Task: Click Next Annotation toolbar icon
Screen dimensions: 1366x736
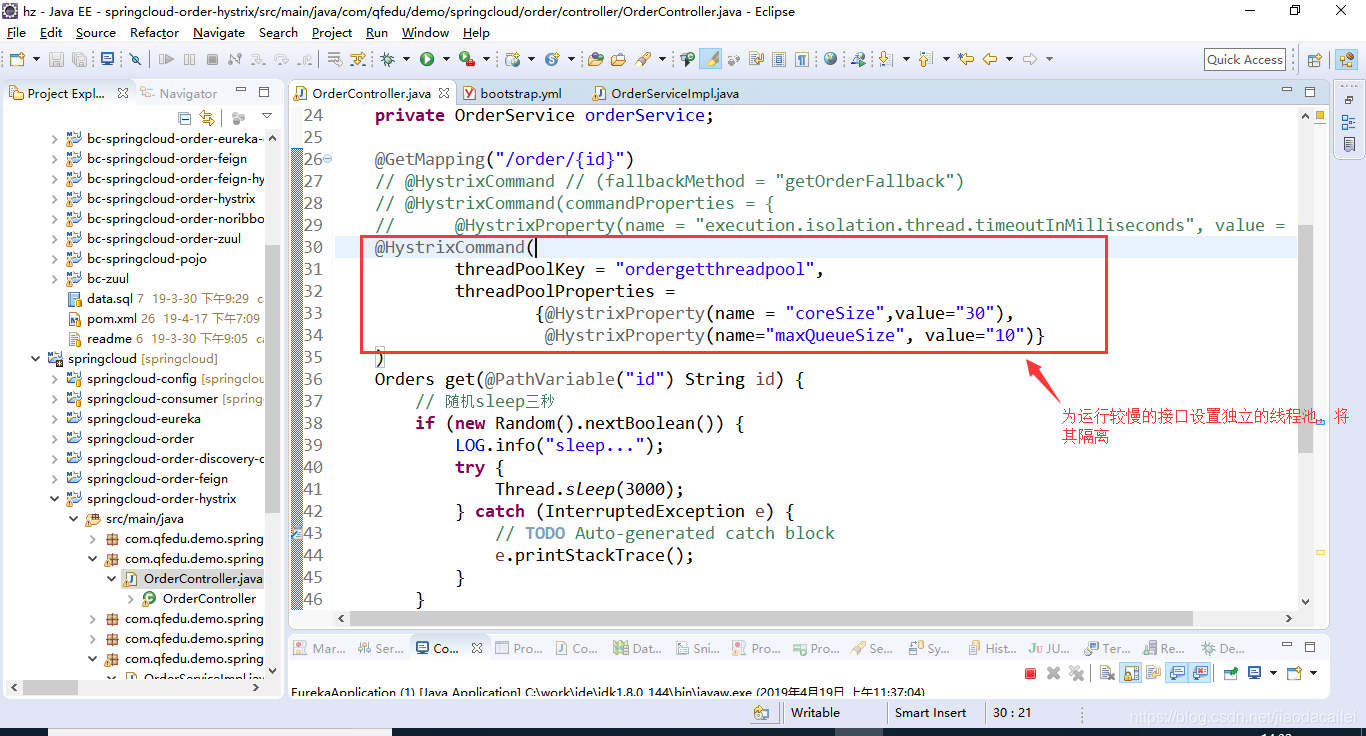Action: tap(885, 60)
